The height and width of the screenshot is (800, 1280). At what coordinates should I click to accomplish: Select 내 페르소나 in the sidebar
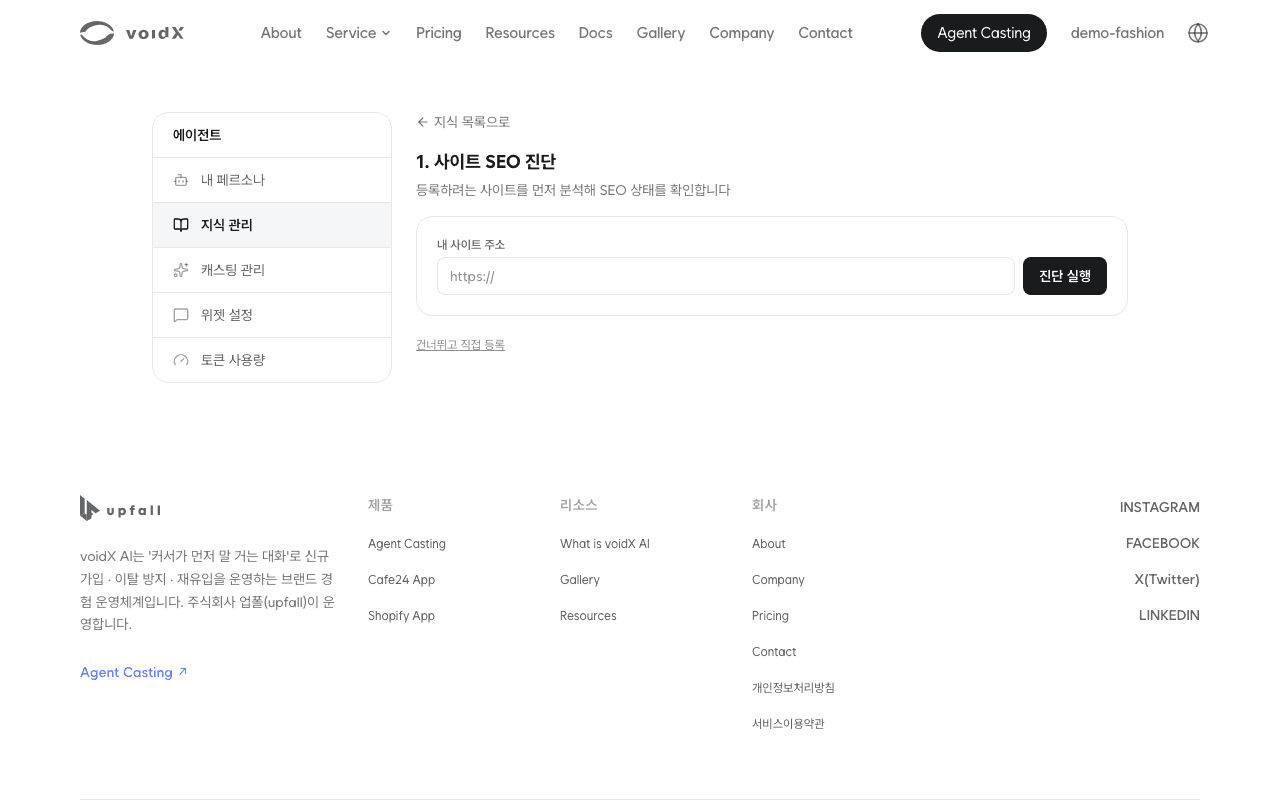pos(272,180)
